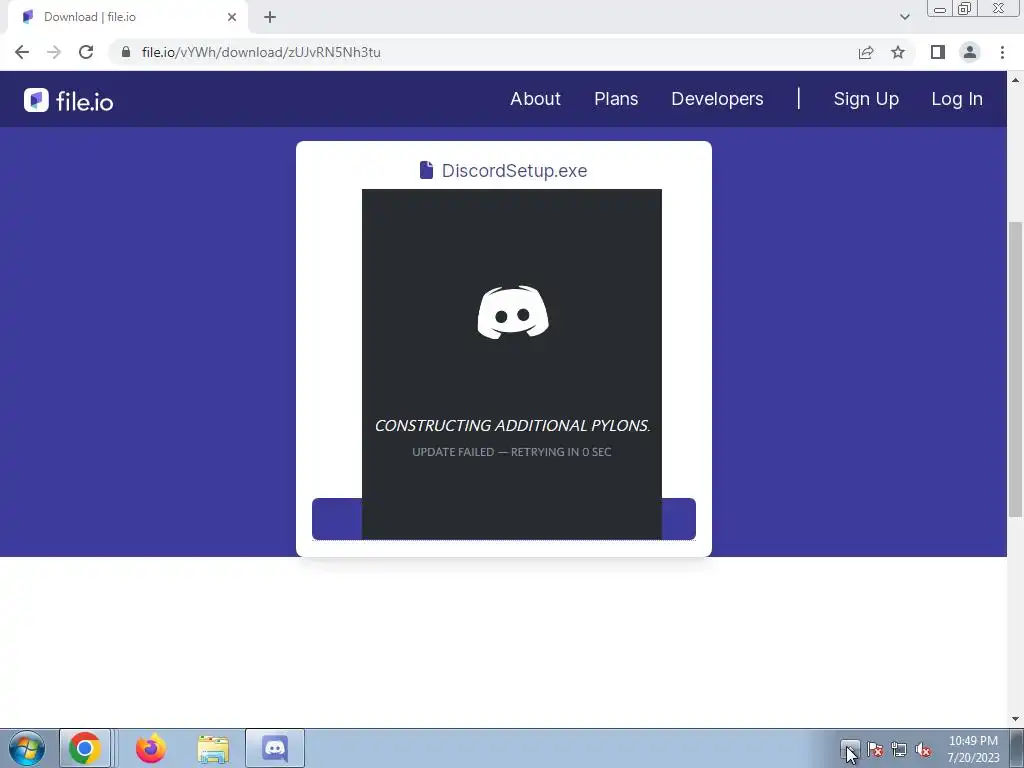Show hidden tray icons
1024x768 pixels.
coord(850,749)
